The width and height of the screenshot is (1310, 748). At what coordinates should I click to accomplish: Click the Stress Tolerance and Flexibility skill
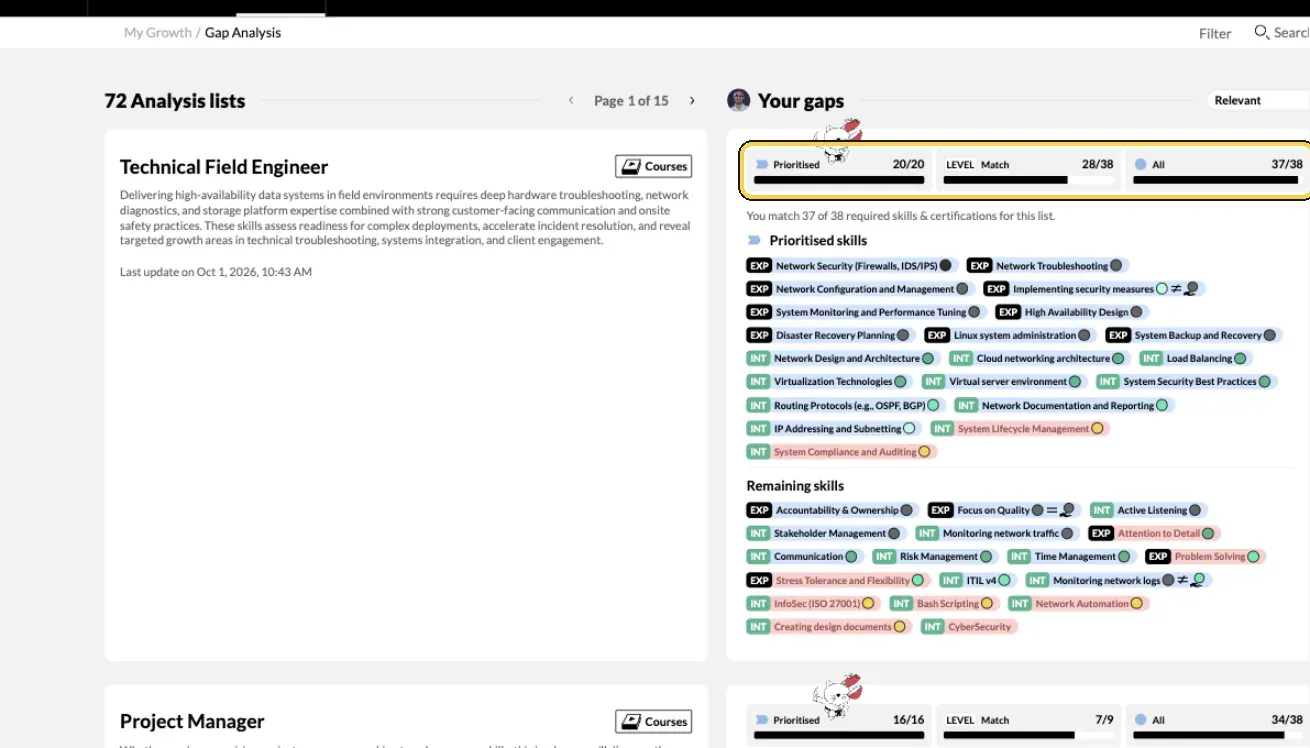pyautogui.click(x=838, y=580)
